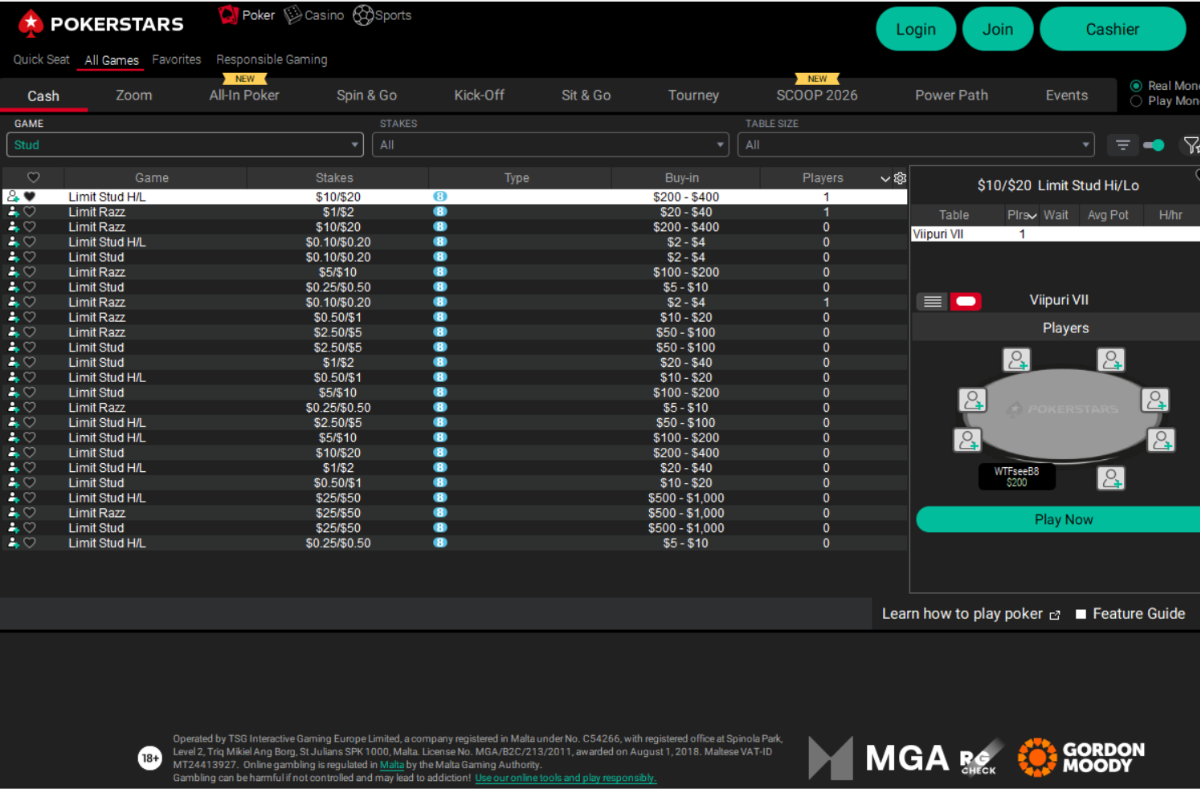Click the Login button
Screen dimensions: 1200x795
pyautogui.click(x=915, y=29)
